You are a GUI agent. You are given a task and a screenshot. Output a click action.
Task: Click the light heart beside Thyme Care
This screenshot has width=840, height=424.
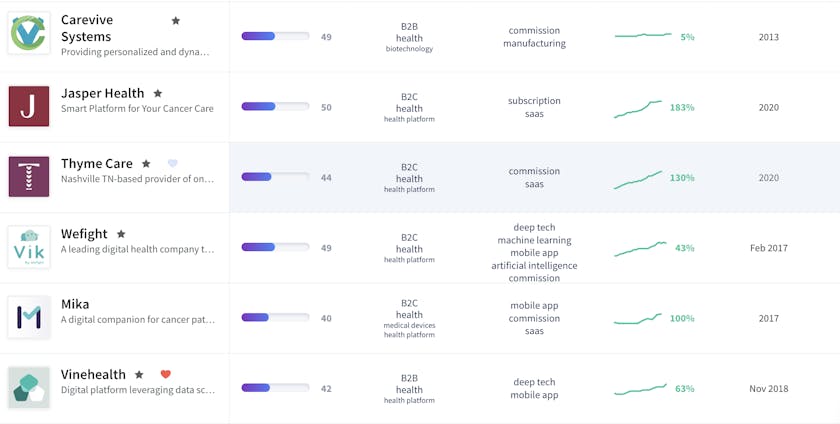click(172, 164)
